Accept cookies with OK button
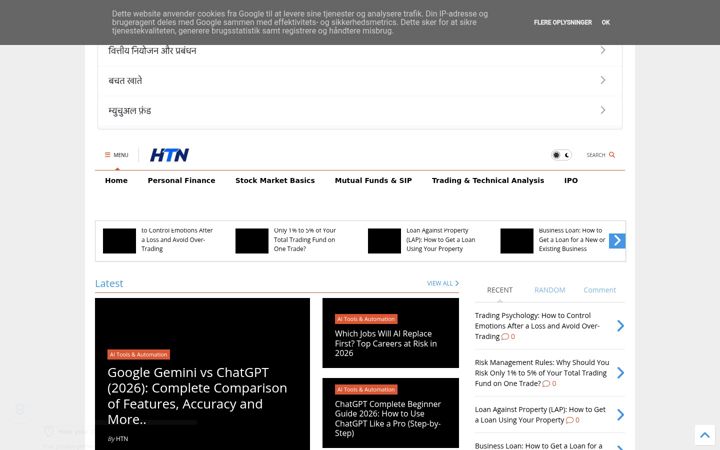 606,22
